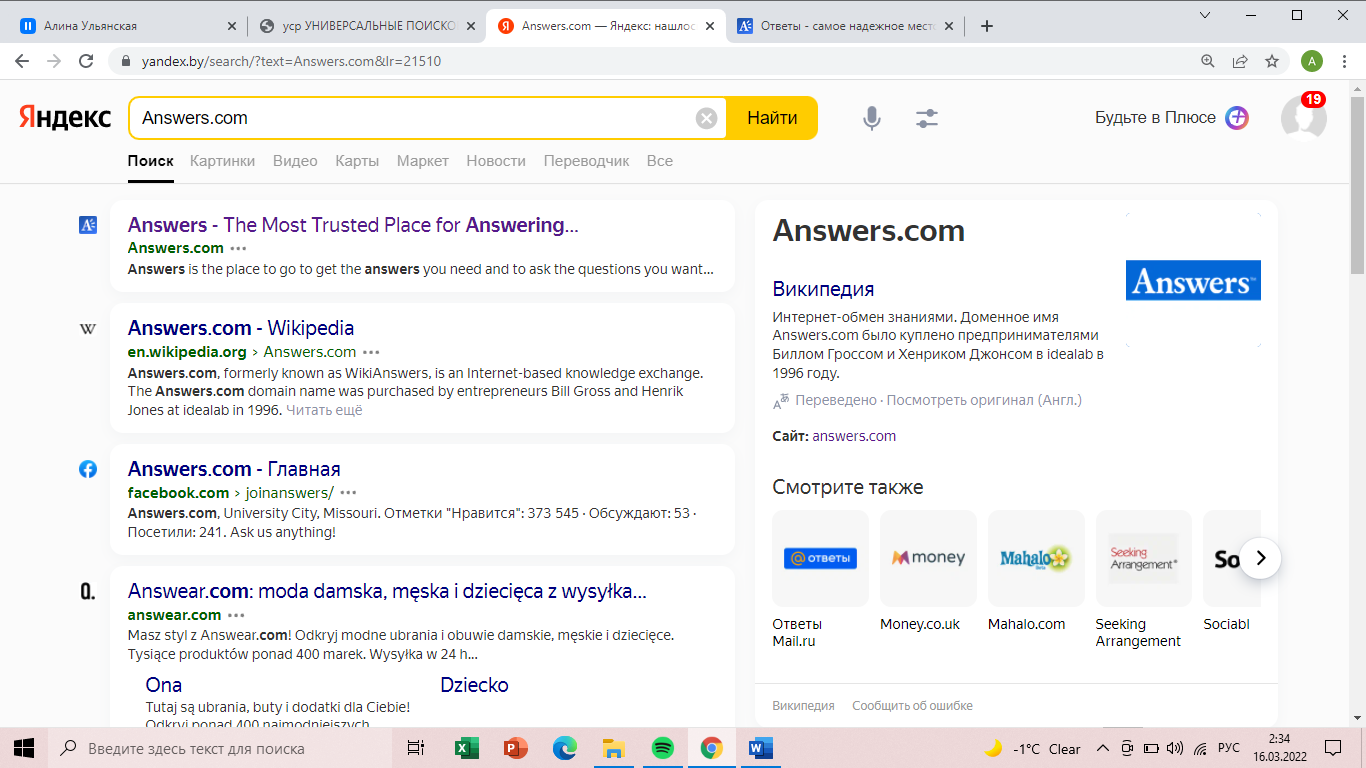Open Википедия link in knowledge panel
The width and height of the screenshot is (1366, 768).
(x=823, y=289)
